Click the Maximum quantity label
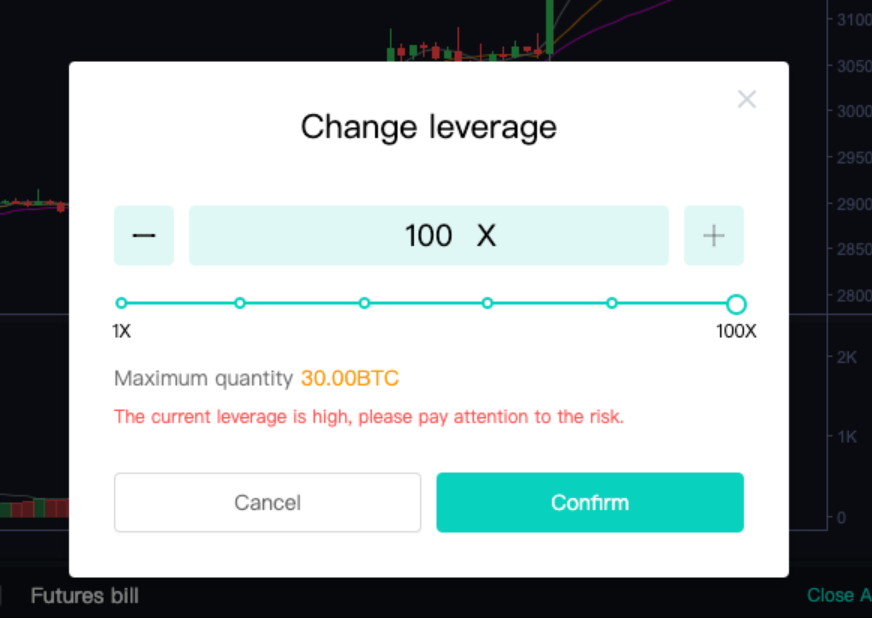 pyautogui.click(x=203, y=378)
